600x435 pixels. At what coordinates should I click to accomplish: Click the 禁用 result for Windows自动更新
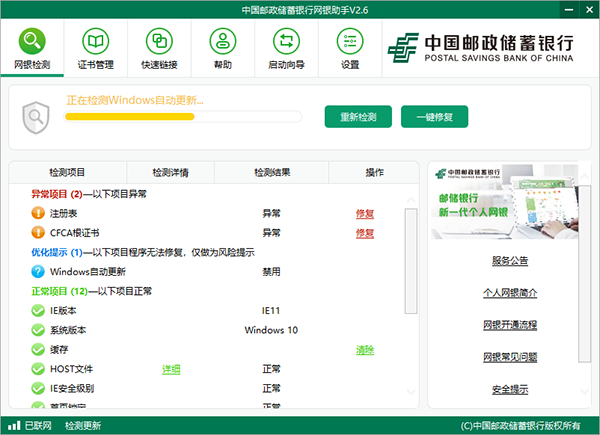pyautogui.click(x=271, y=272)
